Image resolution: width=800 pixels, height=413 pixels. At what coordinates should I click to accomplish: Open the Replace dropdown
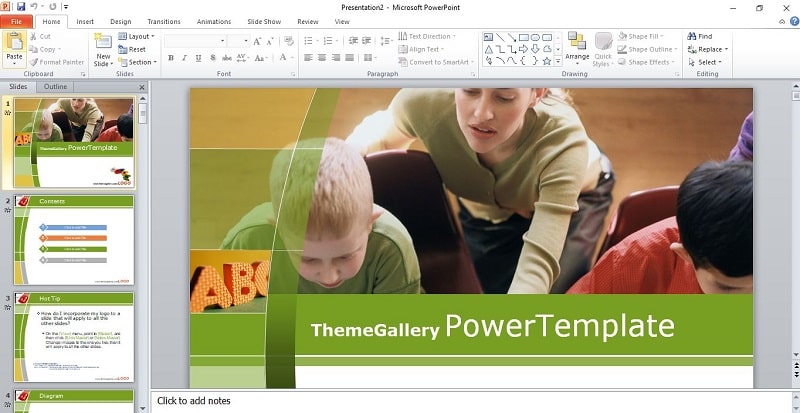708,50
